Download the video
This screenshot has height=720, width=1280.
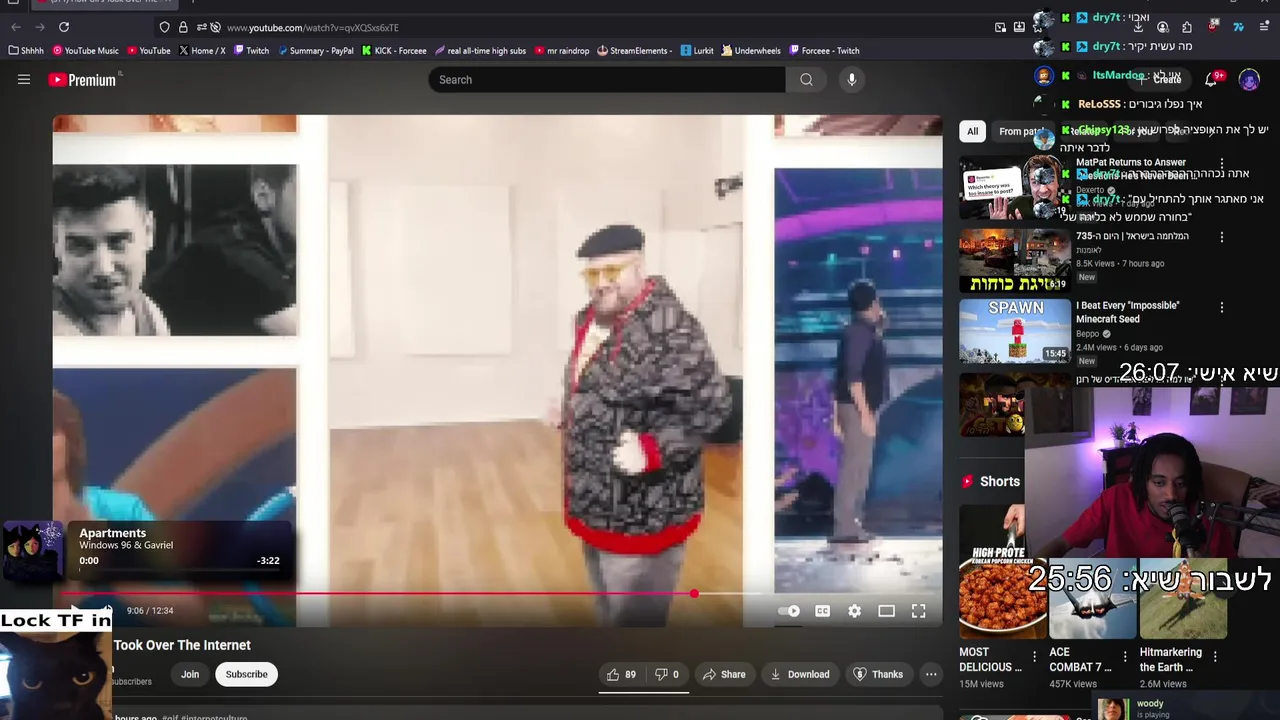point(799,674)
